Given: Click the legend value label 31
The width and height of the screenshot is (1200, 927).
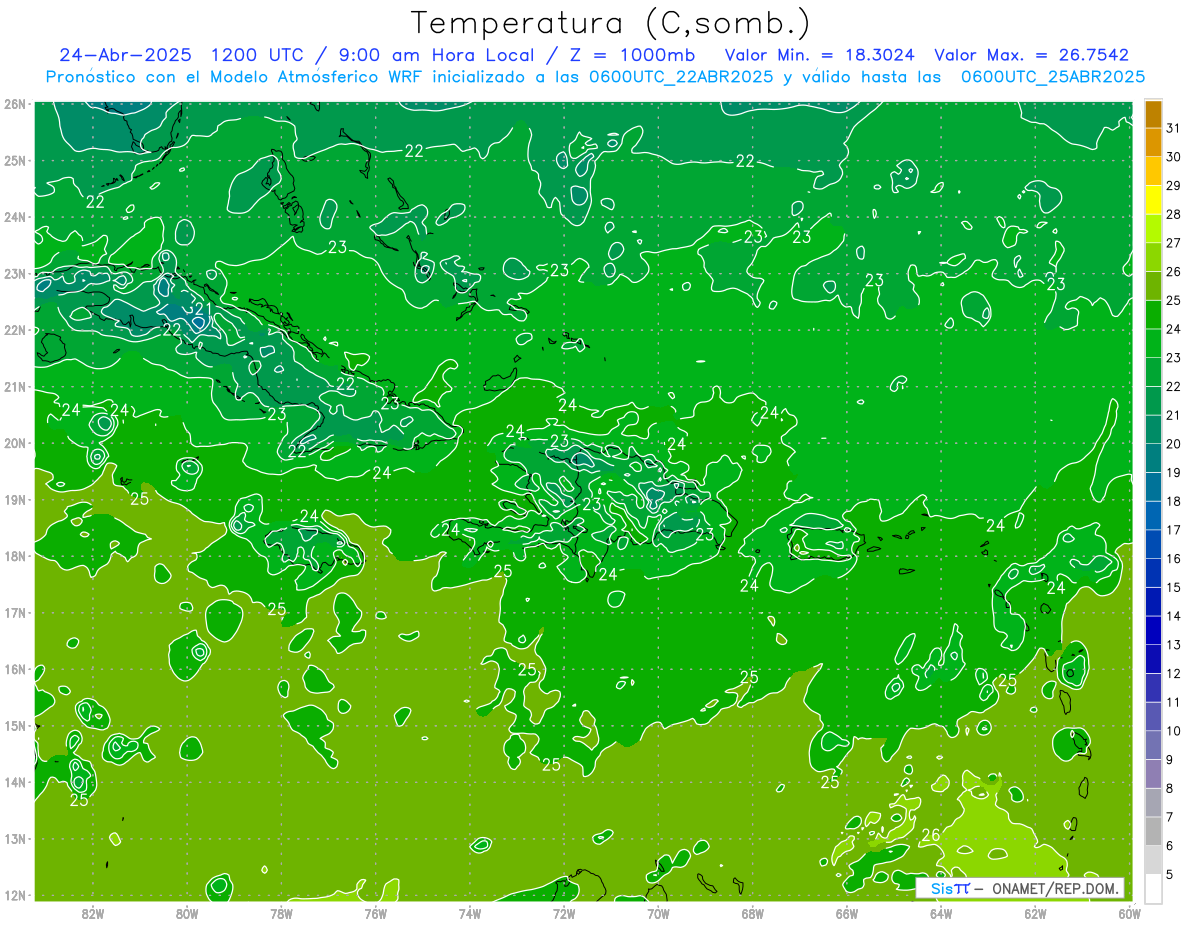Looking at the screenshot, I should point(1174,128).
